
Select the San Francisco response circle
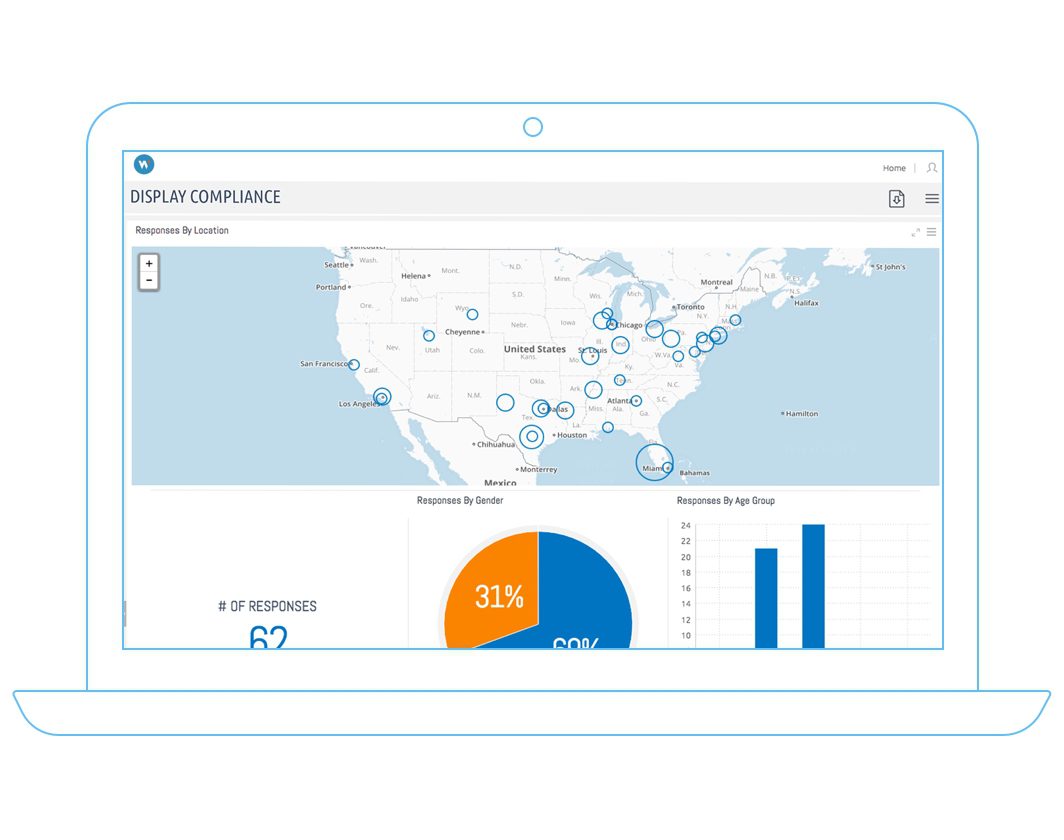[354, 365]
